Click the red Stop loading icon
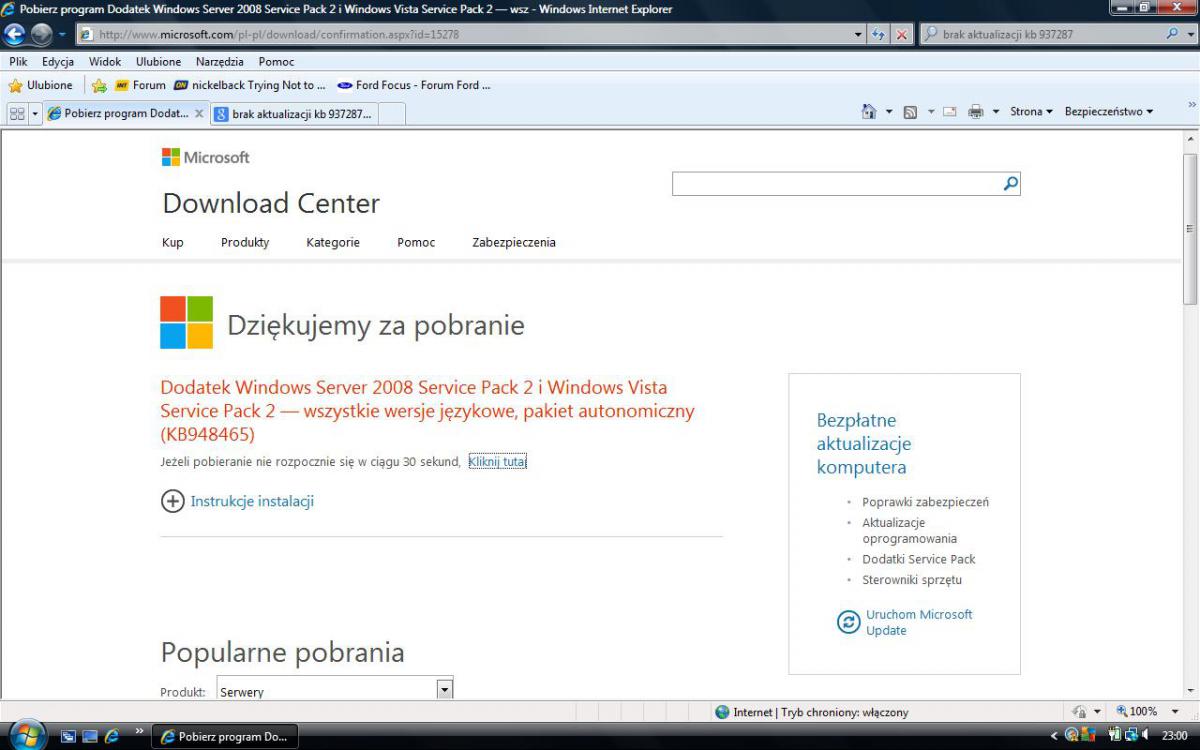The width and height of the screenshot is (1200, 750). coord(902,34)
